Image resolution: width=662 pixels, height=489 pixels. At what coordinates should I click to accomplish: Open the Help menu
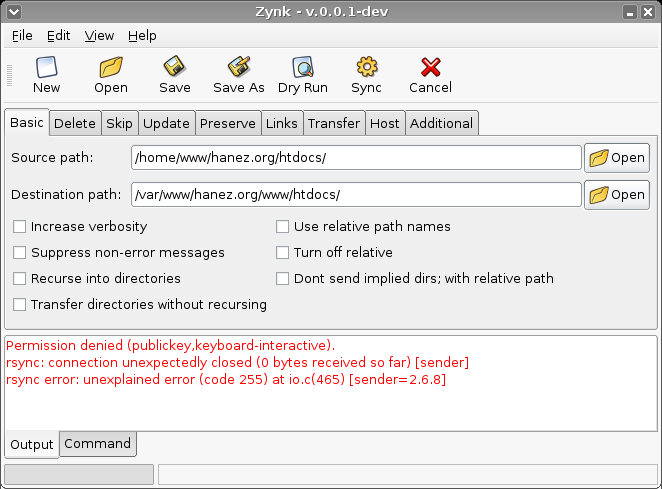point(142,36)
